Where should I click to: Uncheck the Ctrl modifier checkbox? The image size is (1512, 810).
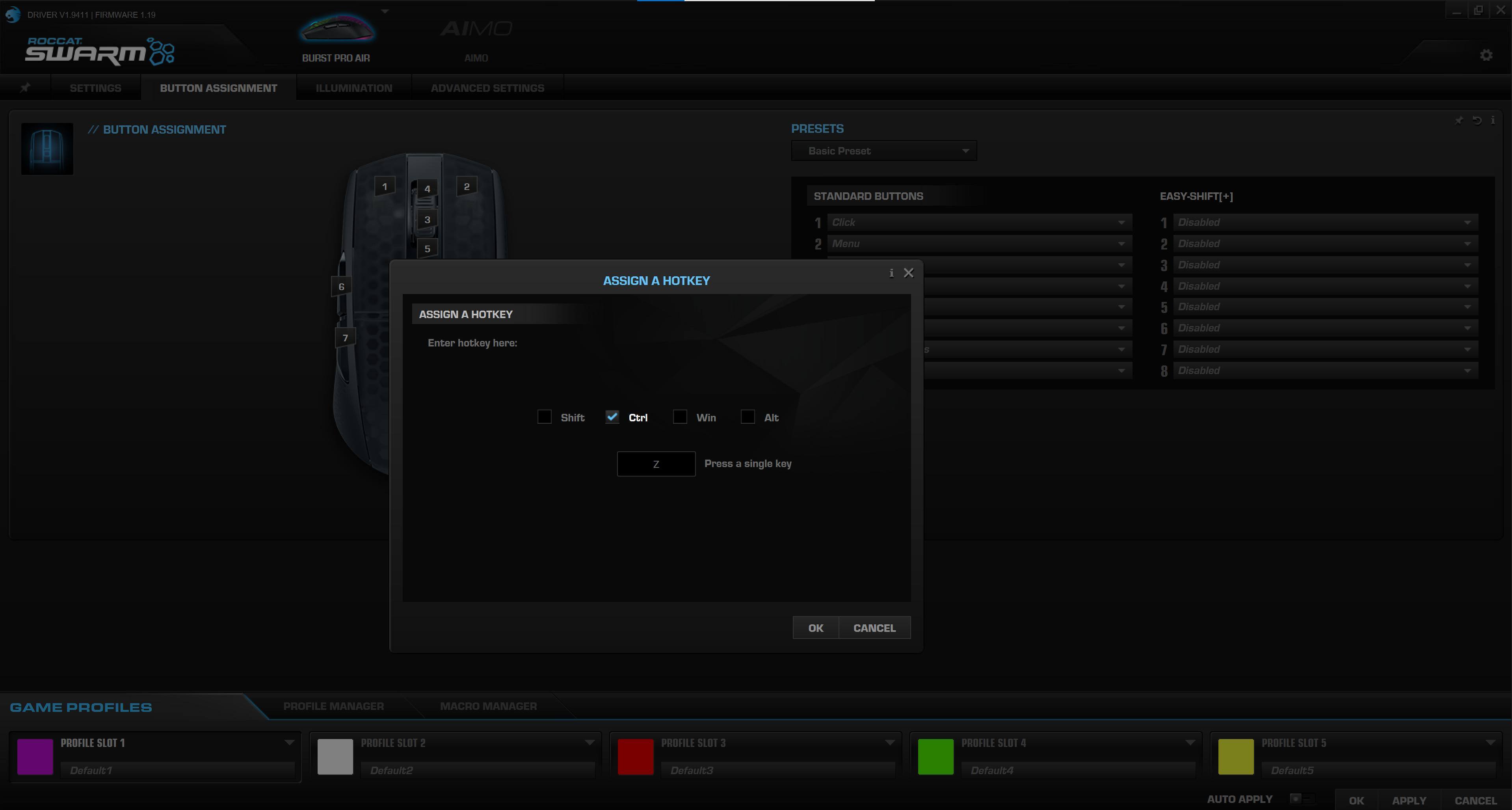(612, 417)
